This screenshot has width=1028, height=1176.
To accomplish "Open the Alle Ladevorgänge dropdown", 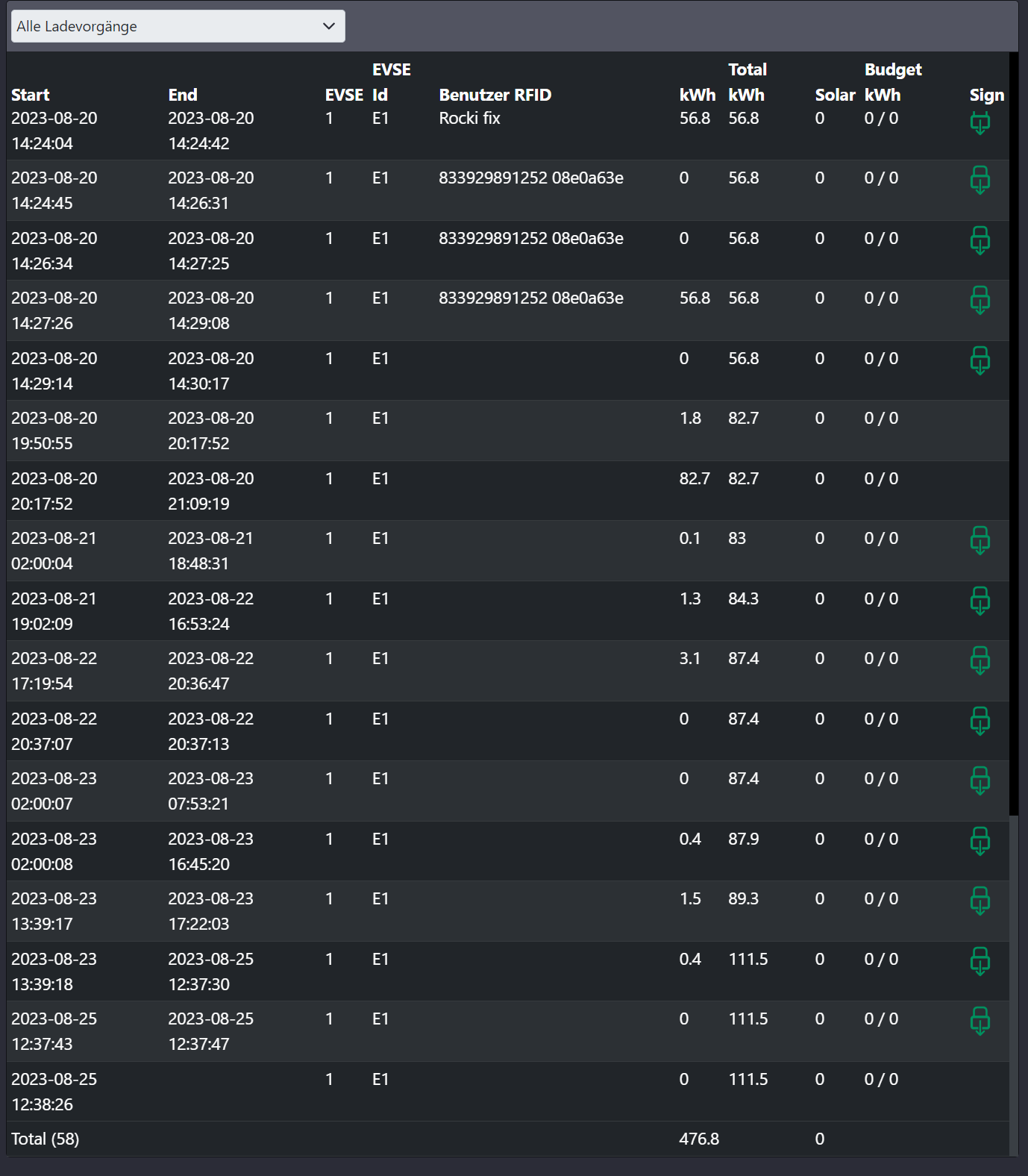I will [x=178, y=26].
